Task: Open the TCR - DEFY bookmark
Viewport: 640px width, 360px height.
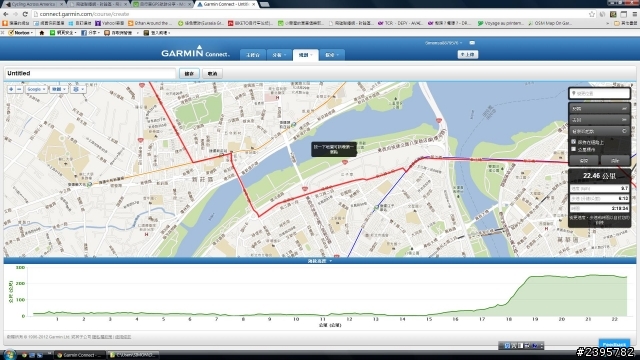Action: click(400, 23)
